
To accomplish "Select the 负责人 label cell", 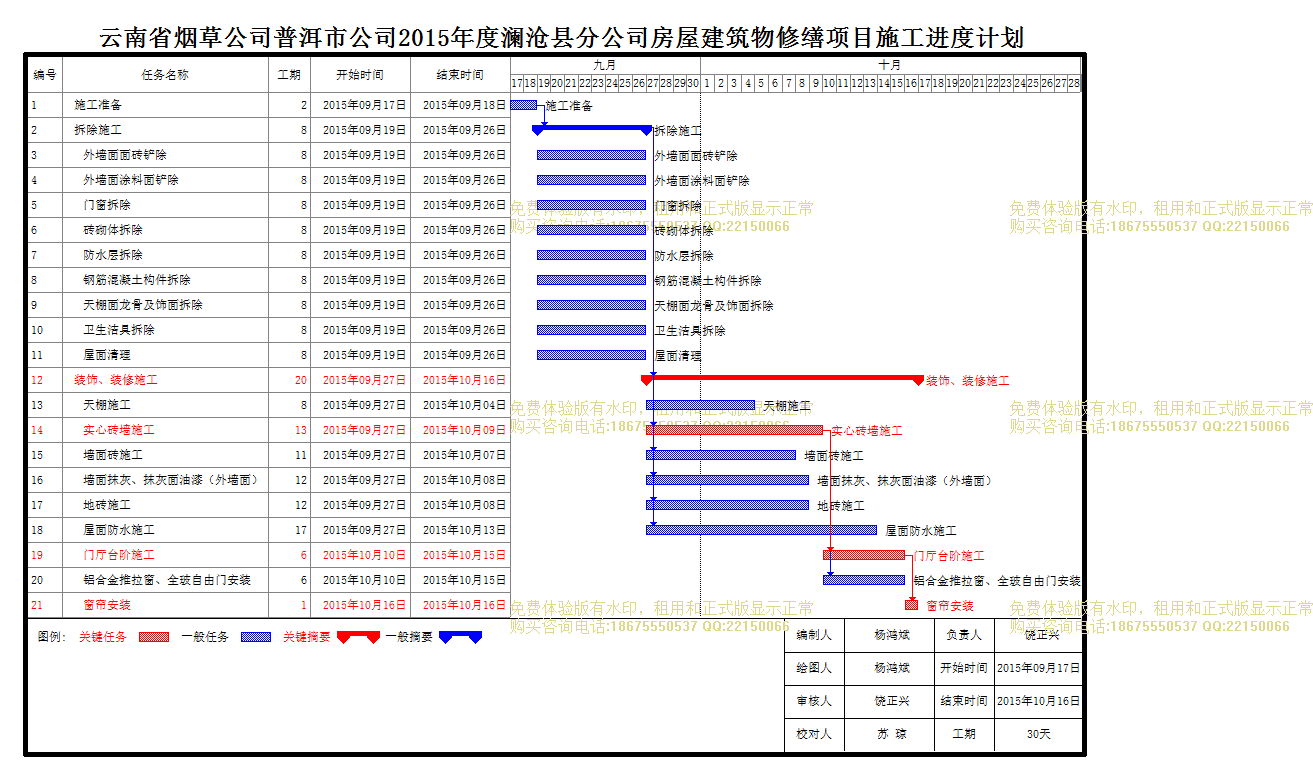I will point(964,635).
